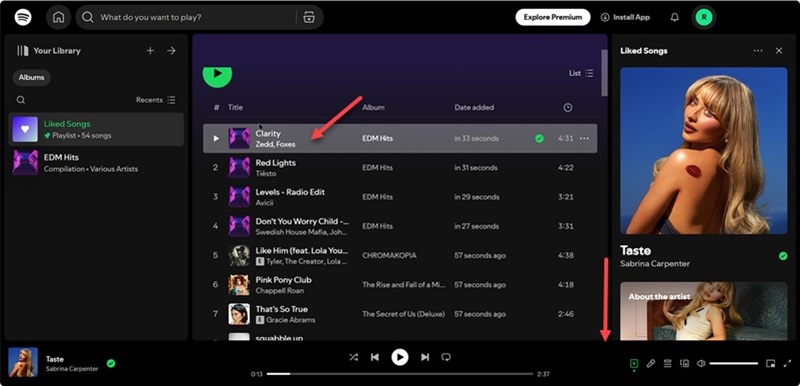This screenshot has height=386, width=800.
Task: Enter full screen with the expand icon
Action: point(787,364)
